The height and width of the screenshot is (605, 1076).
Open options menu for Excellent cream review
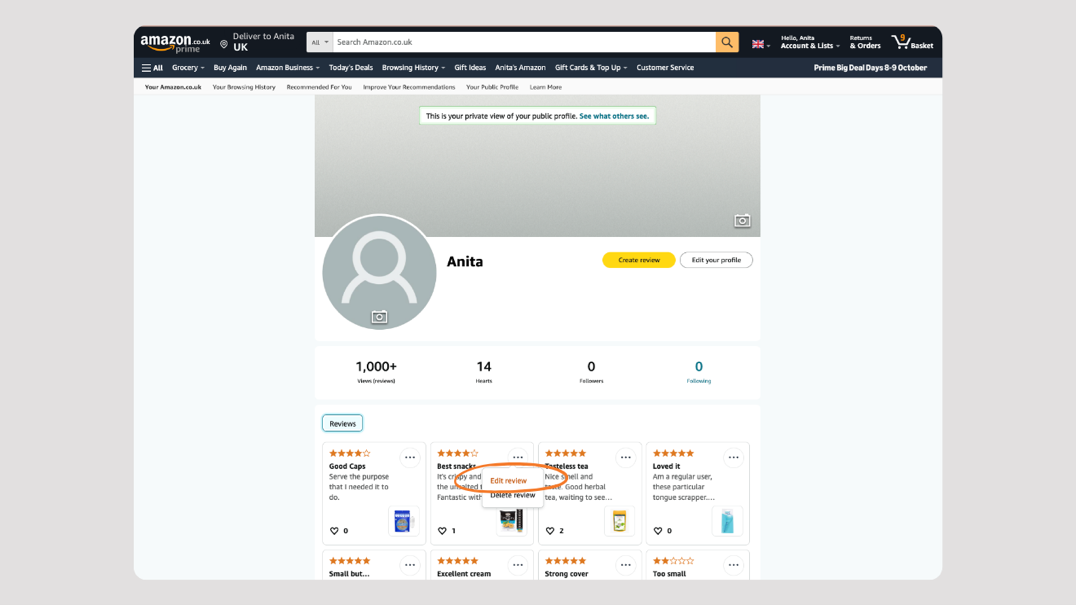[x=518, y=565]
